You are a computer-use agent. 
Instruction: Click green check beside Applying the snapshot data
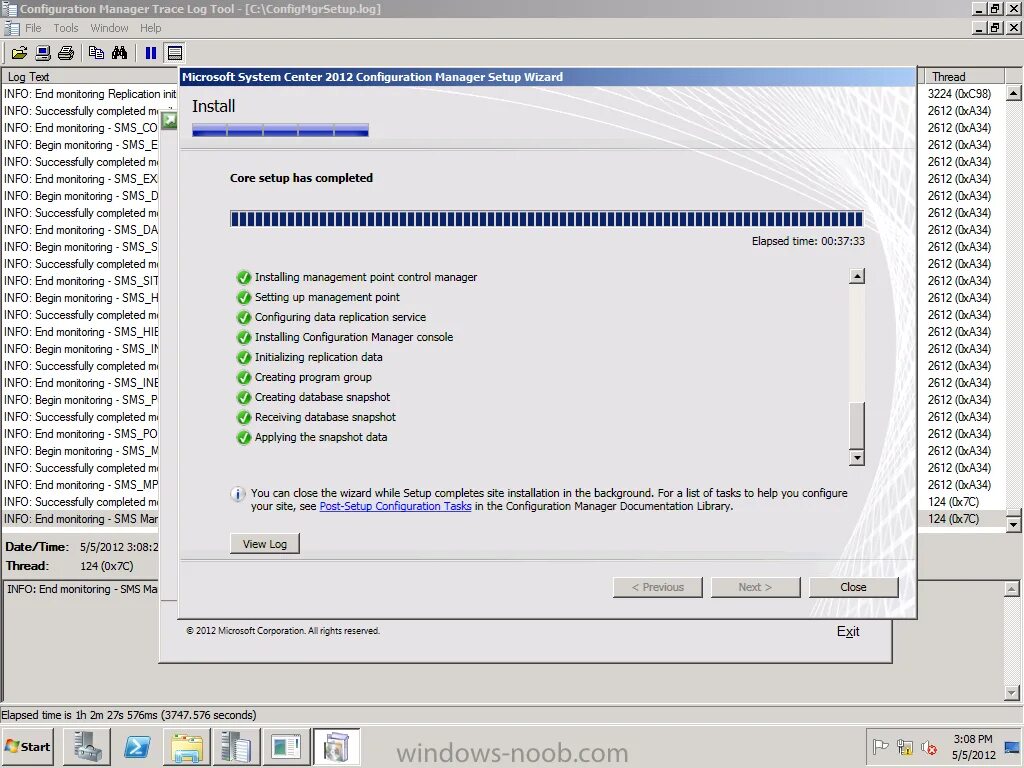pos(244,438)
